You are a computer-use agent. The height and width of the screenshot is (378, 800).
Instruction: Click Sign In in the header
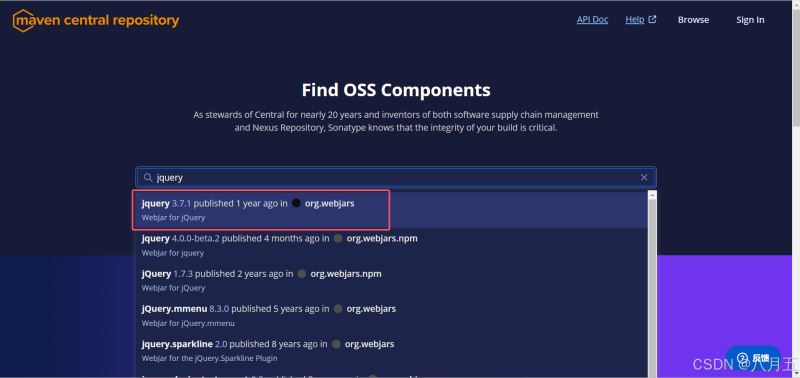coord(750,20)
